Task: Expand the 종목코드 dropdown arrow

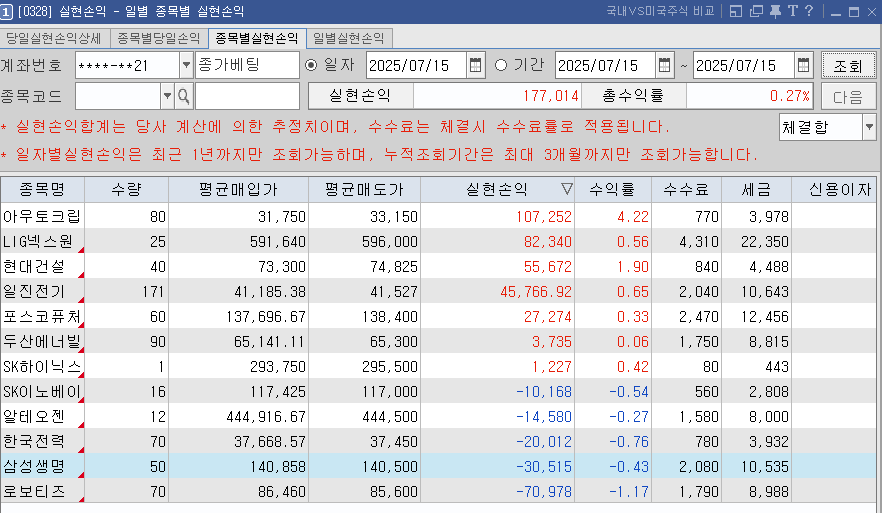Action: [167, 96]
